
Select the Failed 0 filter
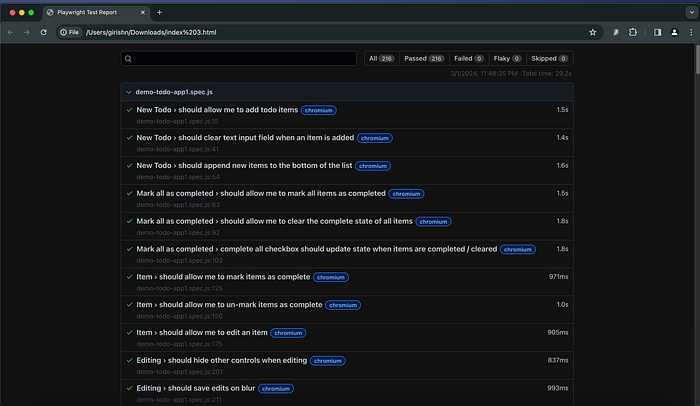[x=469, y=59]
